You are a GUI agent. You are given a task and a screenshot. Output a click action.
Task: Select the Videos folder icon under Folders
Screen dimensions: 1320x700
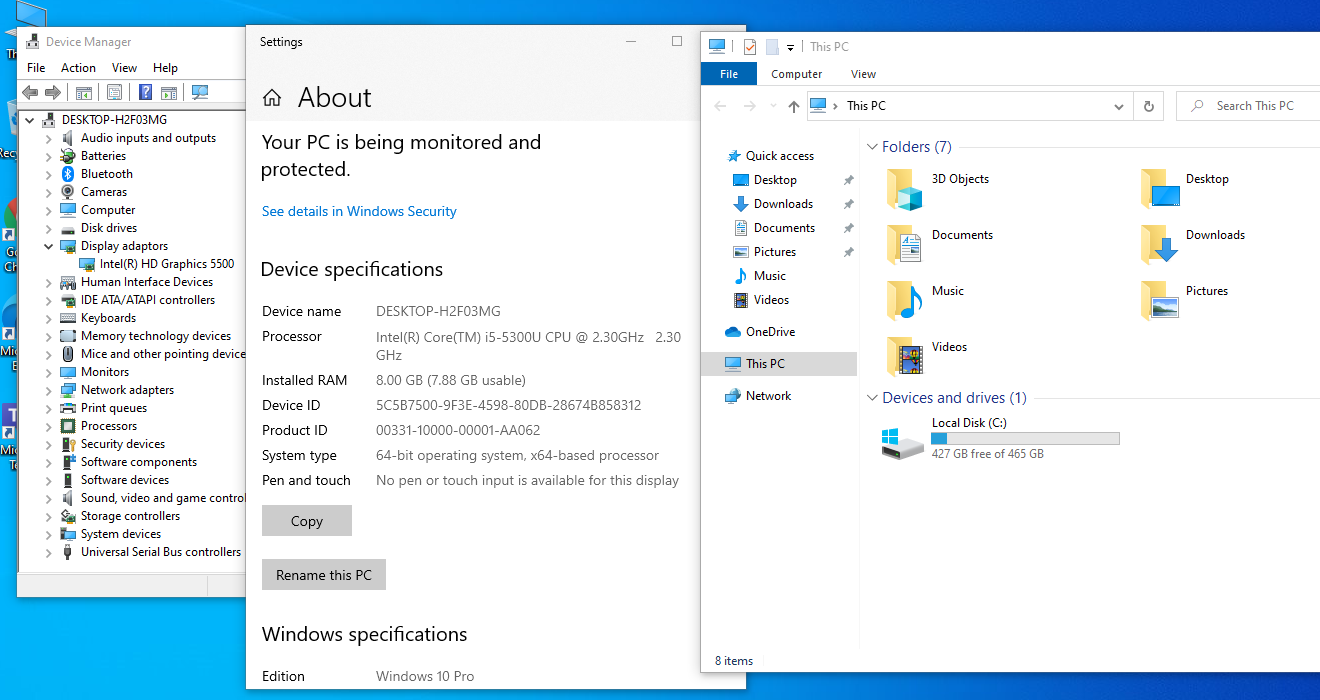[x=905, y=357]
